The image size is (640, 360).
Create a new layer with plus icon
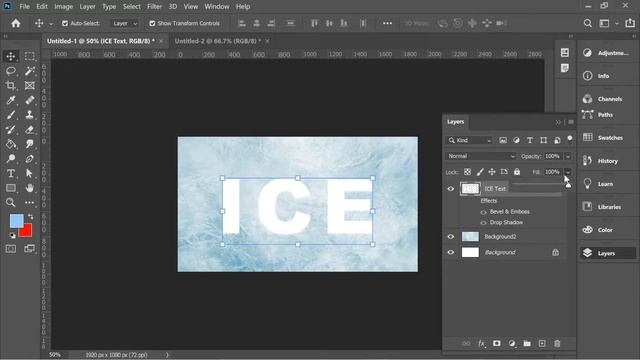tap(542, 344)
